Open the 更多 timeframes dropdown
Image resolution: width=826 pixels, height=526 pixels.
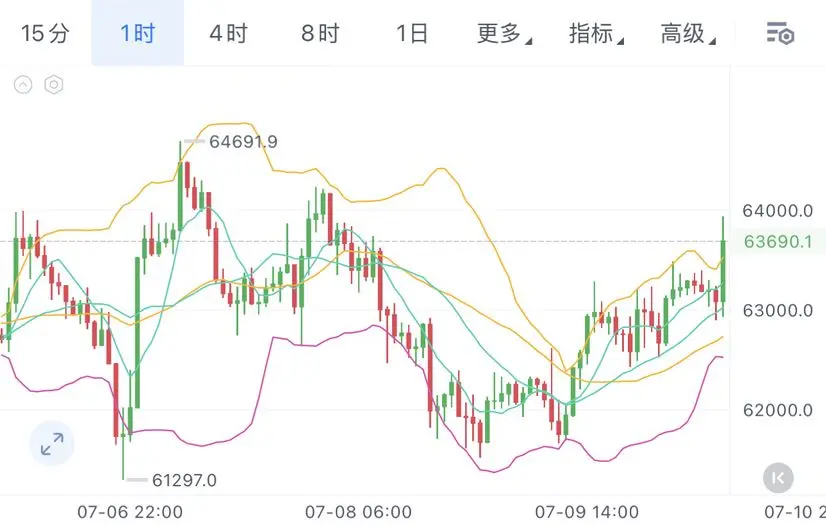[504, 33]
